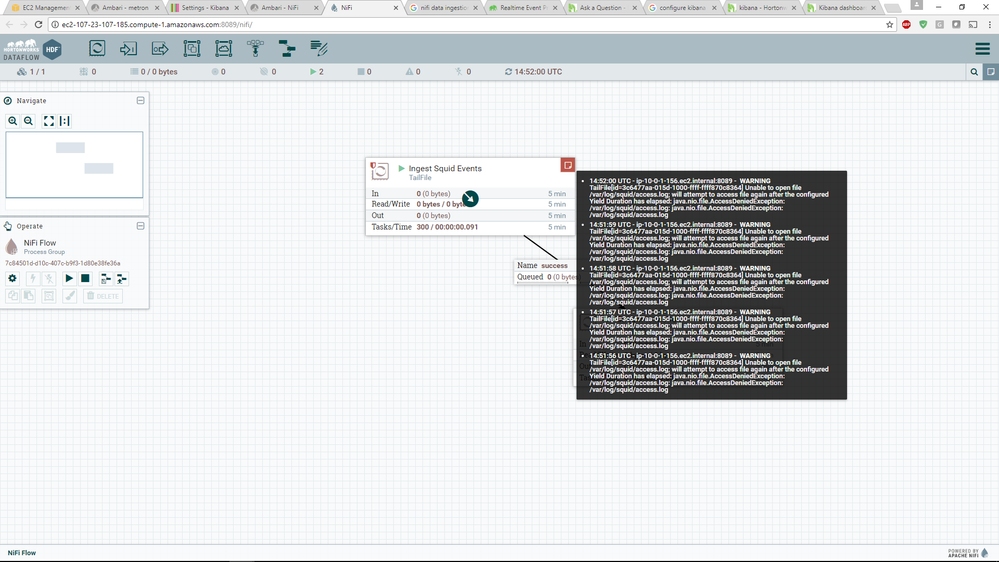Select the Funnel toolbar icon
Viewport: 999px width, 562px height.
(x=255, y=48)
